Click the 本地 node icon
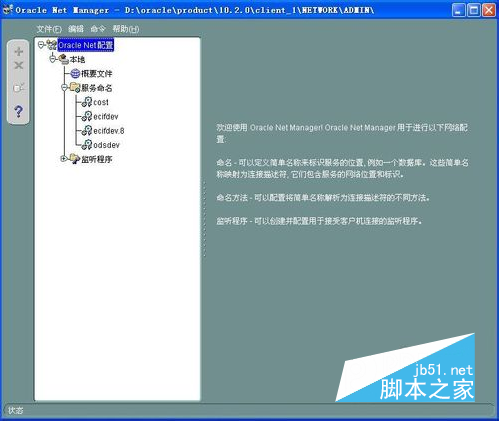The height and width of the screenshot is (424, 503). coord(64,59)
